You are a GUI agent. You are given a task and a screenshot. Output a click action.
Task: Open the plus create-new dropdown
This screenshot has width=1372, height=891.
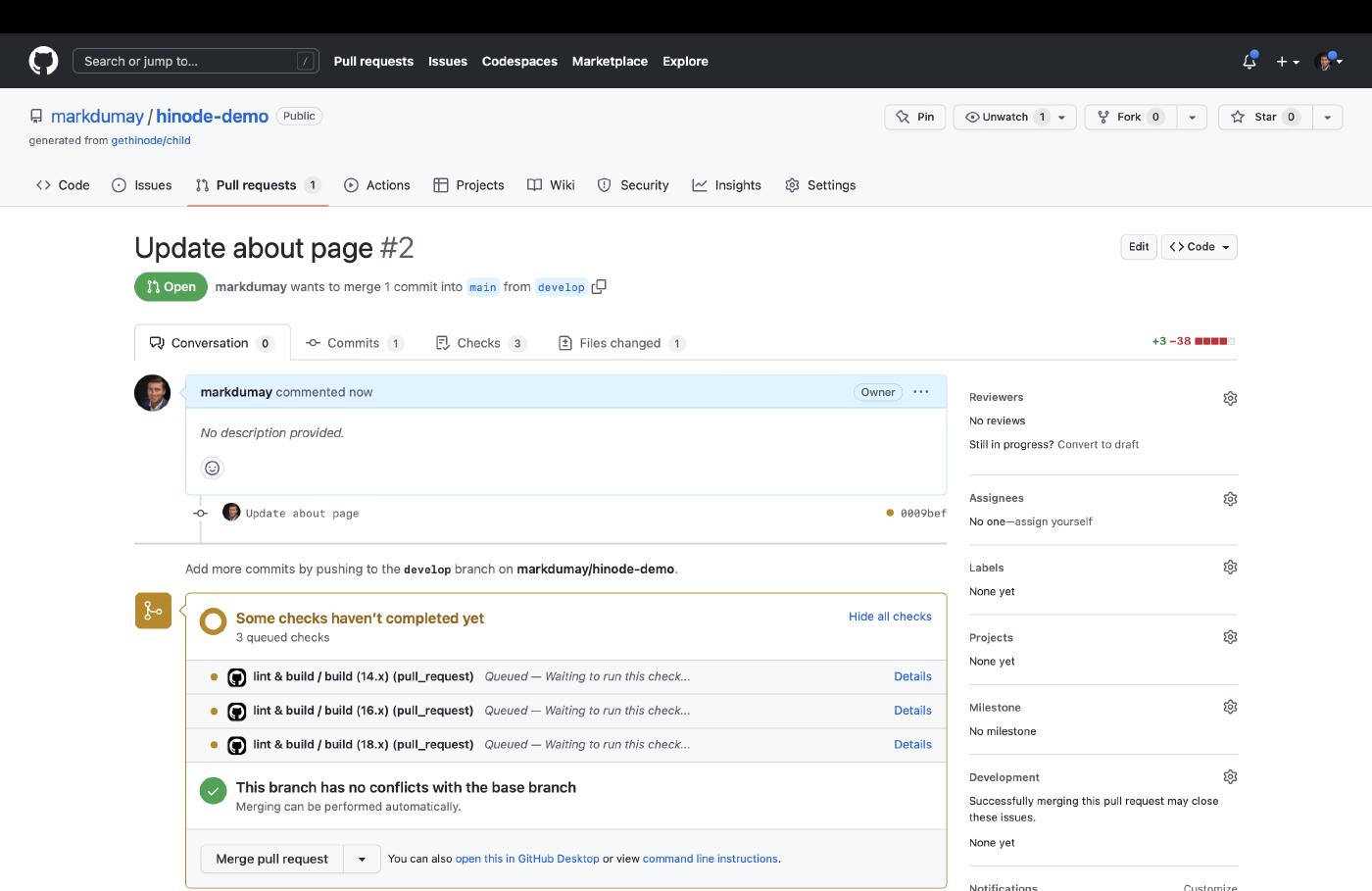click(1287, 61)
